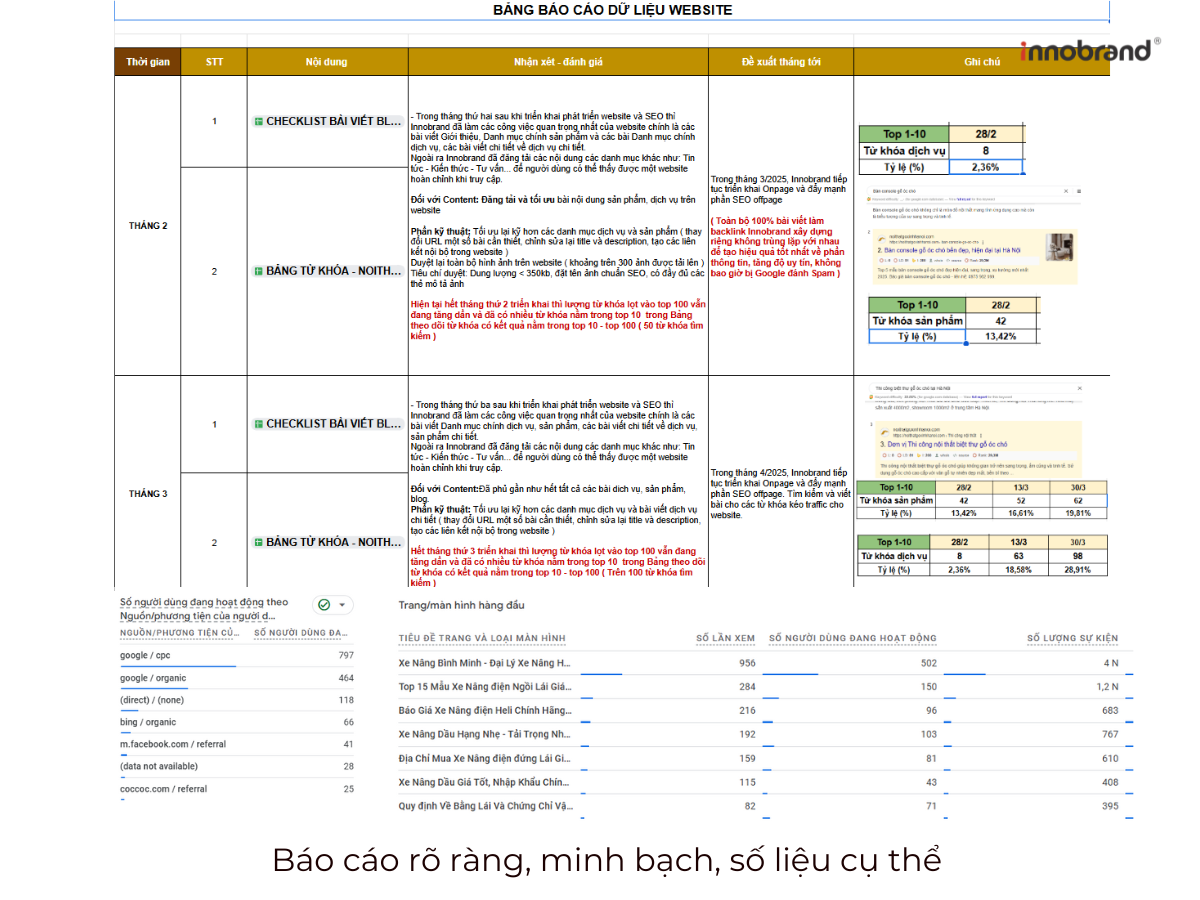Viewport: 1200px width, 900px height.
Task: Sort by 'SỐ LƯỢNG SỰ KIỆN' column header
Action: coord(1073,638)
